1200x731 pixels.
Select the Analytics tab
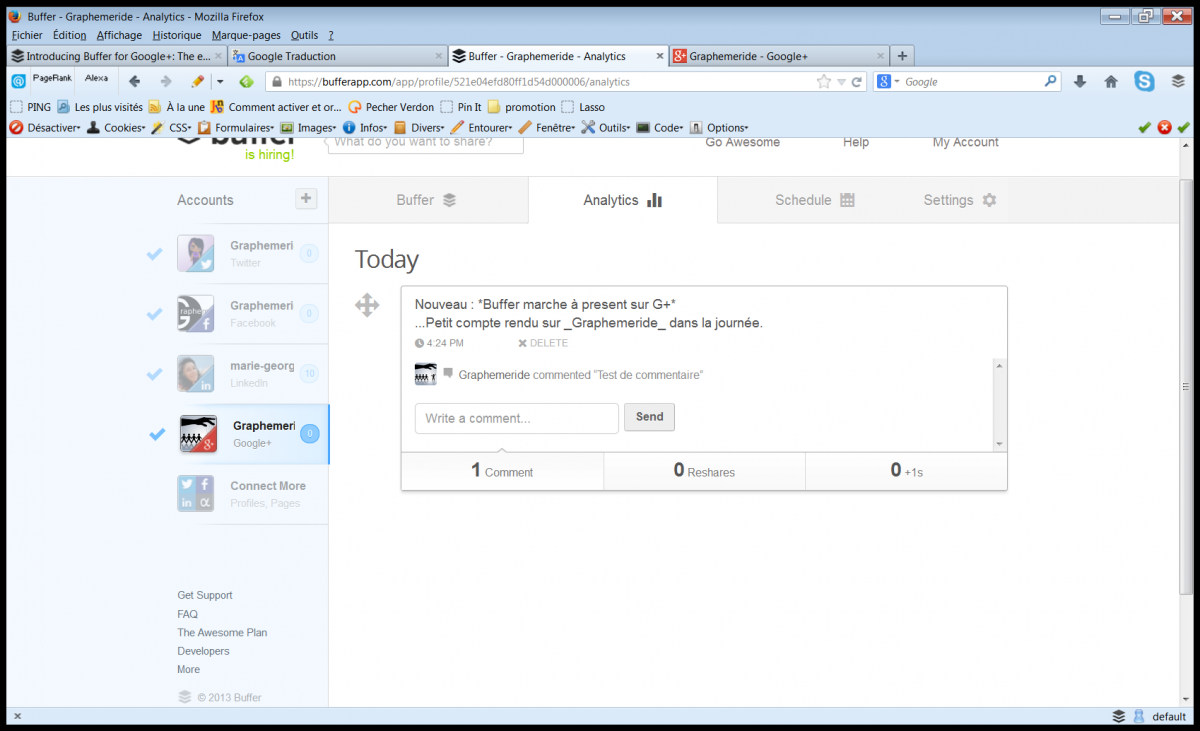point(622,200)
